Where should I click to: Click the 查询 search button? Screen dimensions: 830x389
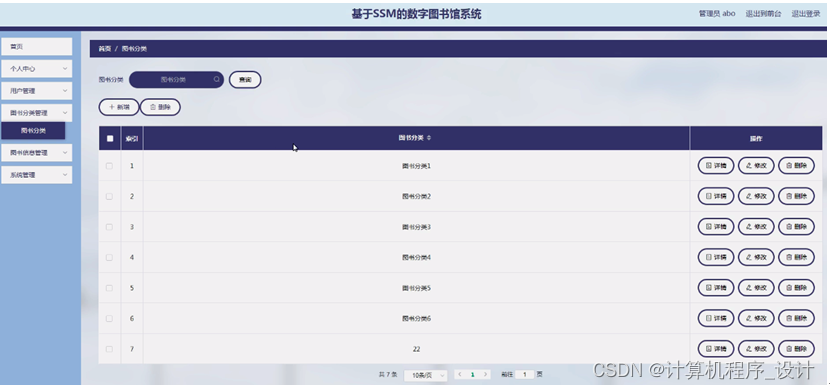245,79
